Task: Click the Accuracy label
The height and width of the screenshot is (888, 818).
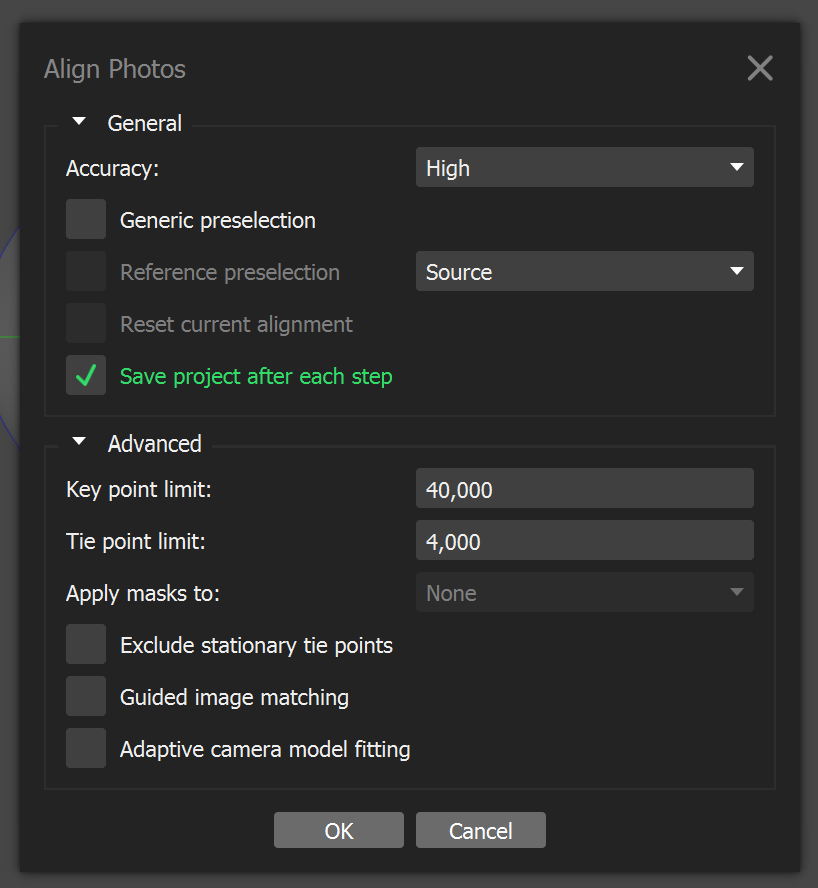Action: click(x=112, y=169)
